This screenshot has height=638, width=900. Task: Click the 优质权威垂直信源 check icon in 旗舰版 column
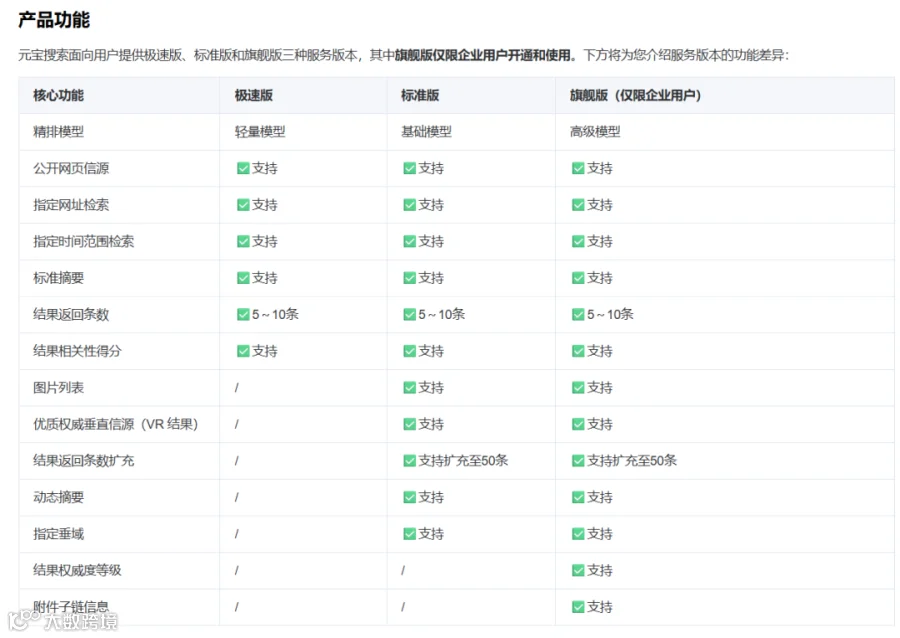578,424
